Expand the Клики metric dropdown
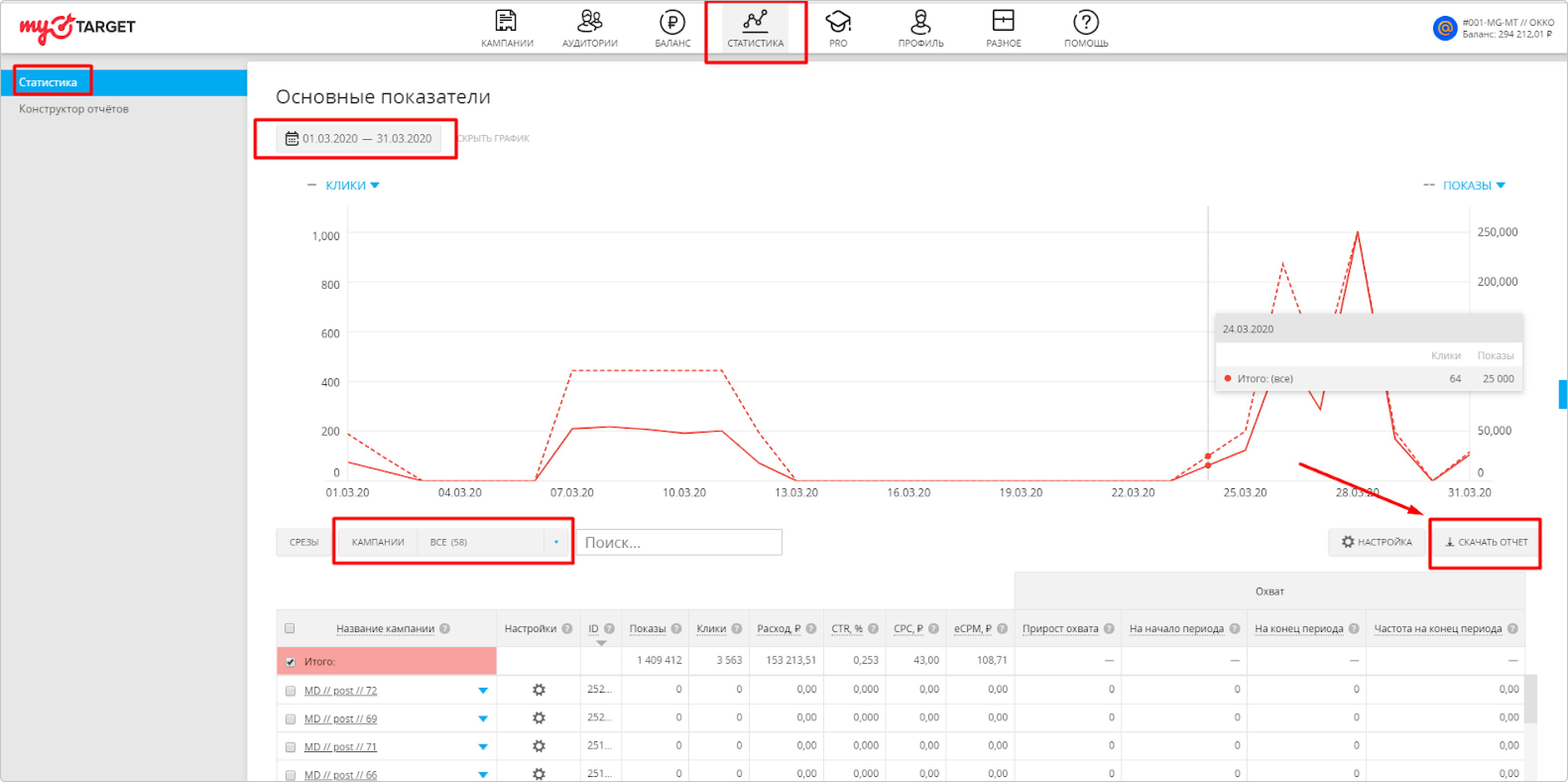This screenshot has height=782, width=1568. [x=353, y=185]
